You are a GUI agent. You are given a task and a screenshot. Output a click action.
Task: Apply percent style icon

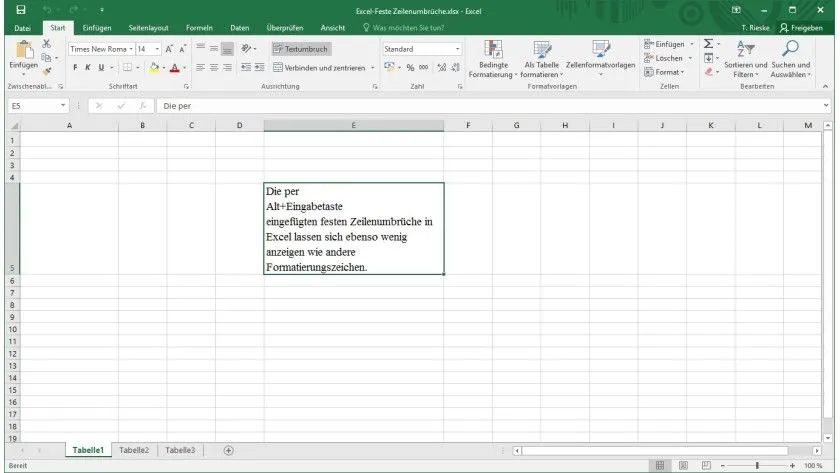point(410,67)
